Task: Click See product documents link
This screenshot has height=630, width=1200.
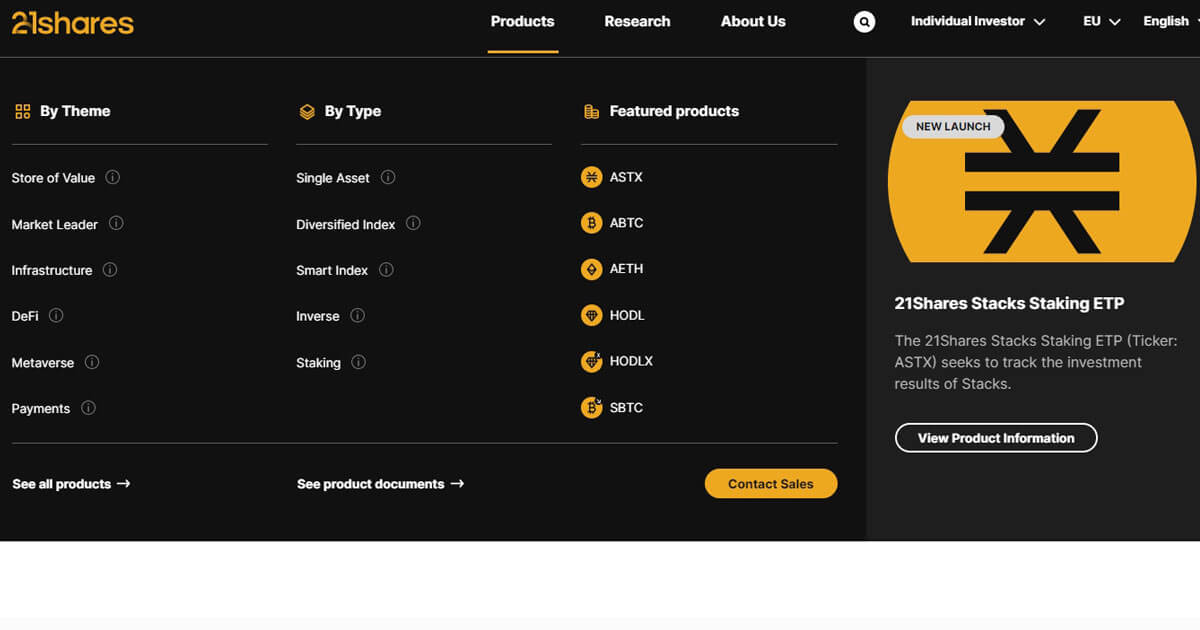Action: pyautogui.click(x=381, y=484)
